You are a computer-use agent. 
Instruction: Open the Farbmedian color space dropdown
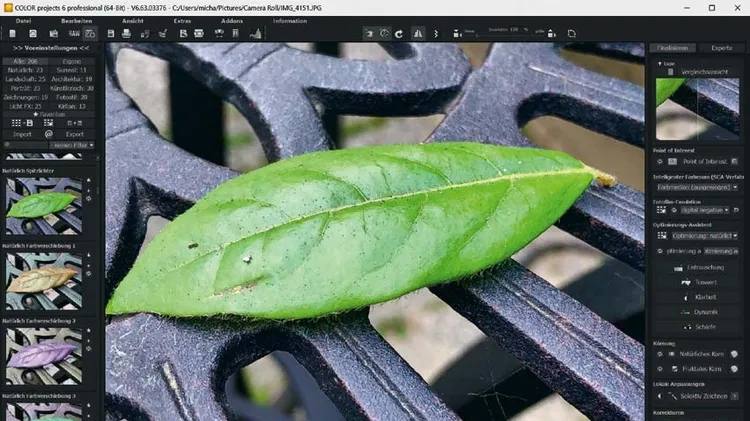697,188
